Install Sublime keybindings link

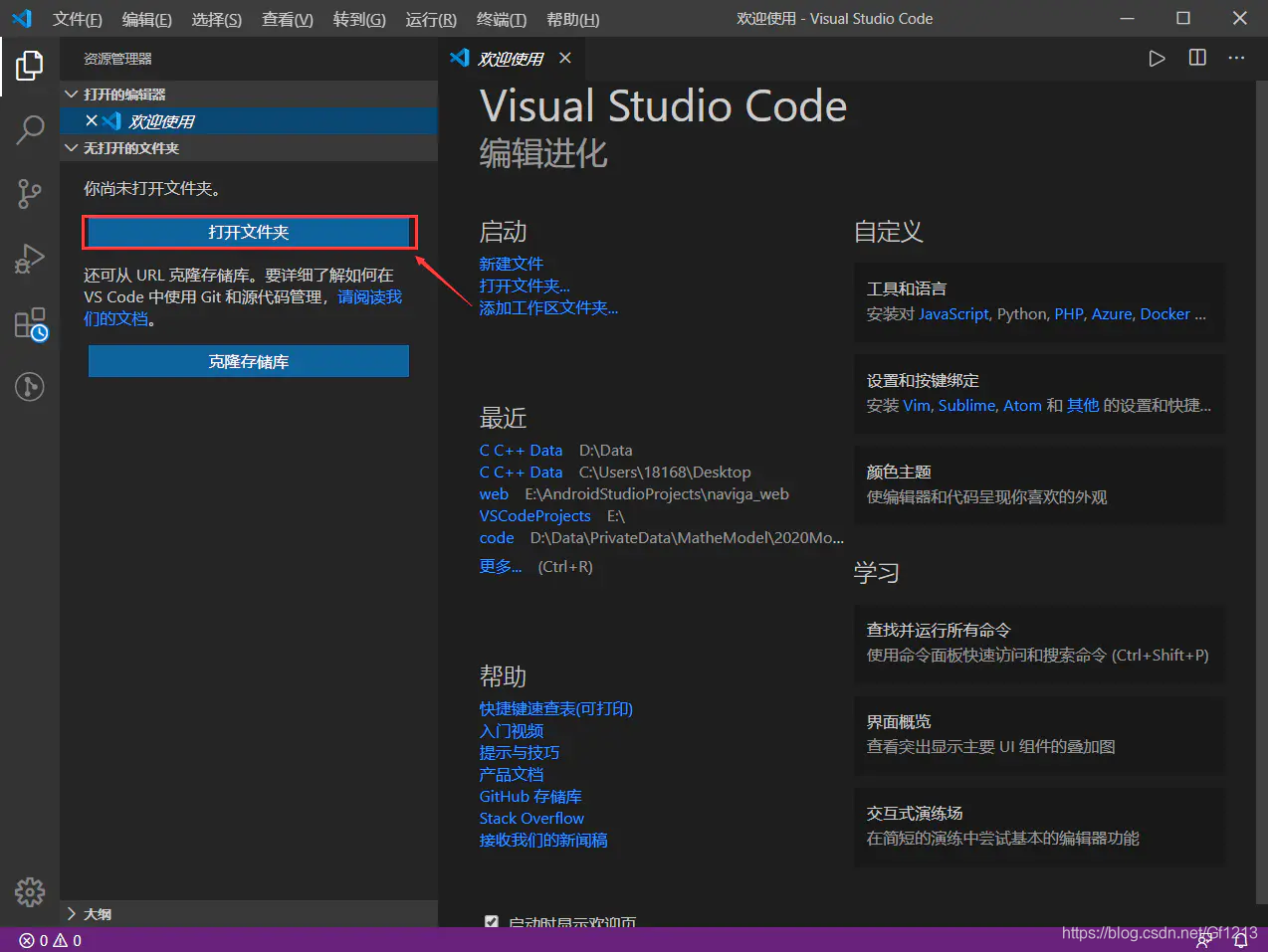[x=966, y=406]
